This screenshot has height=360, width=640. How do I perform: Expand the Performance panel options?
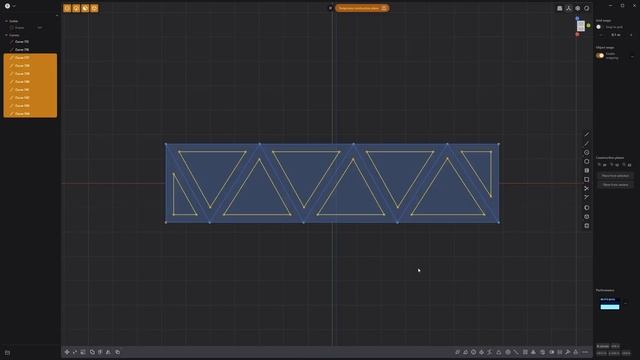pyautogui.click(x=626, y=304)
